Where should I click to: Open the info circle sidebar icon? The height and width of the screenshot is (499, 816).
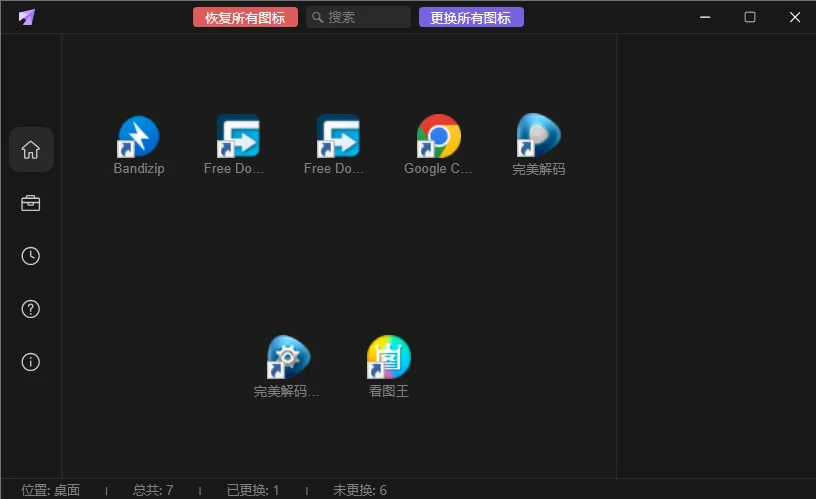tap(31, 362)
